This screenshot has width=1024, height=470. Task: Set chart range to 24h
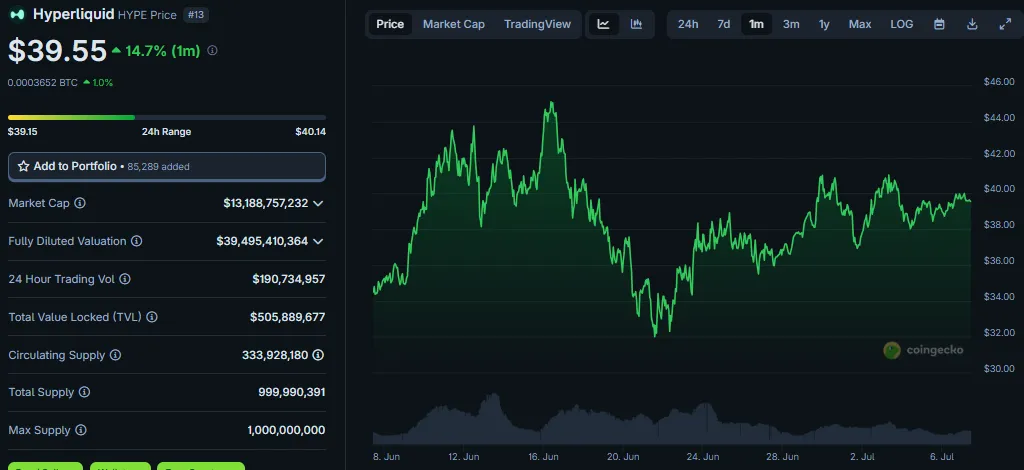click(688, 24)
